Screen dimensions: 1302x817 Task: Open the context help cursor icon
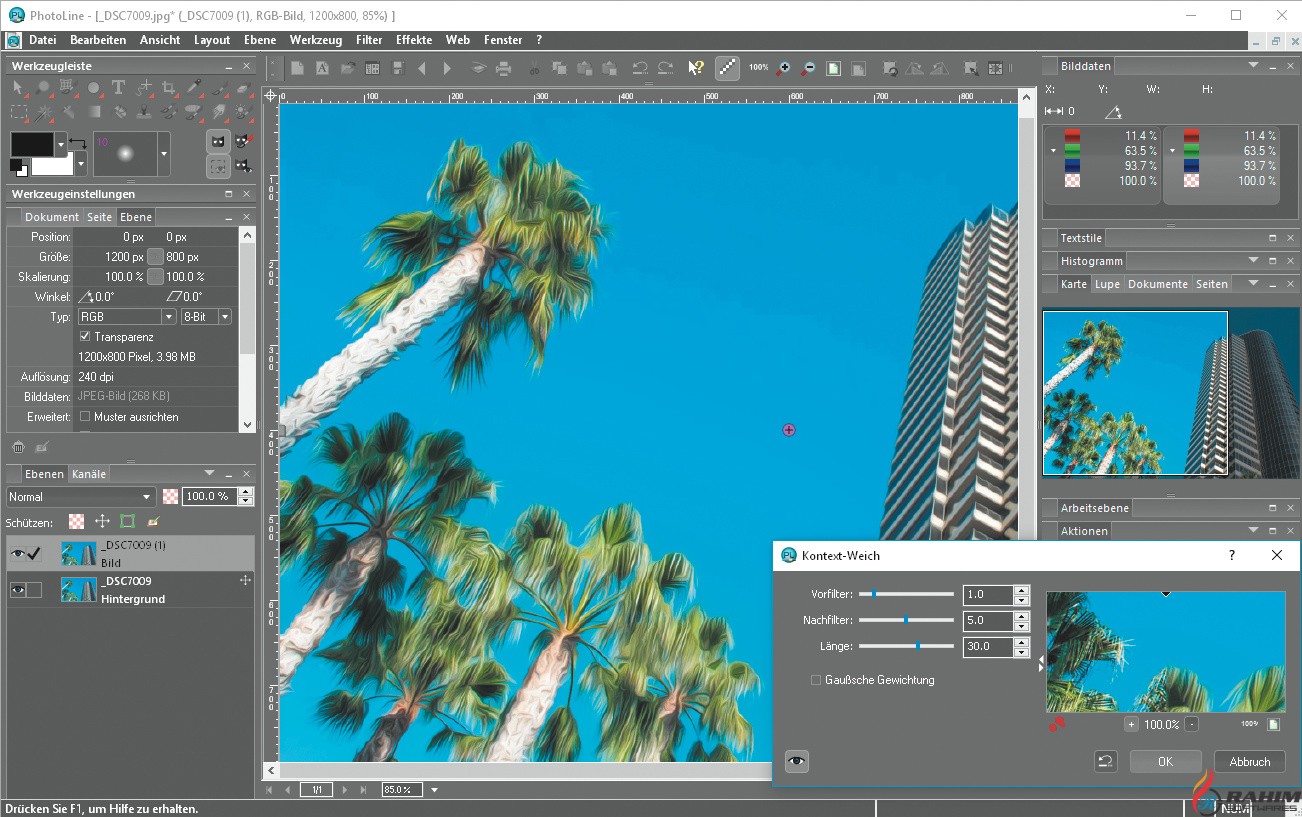[x=696, y=68]
